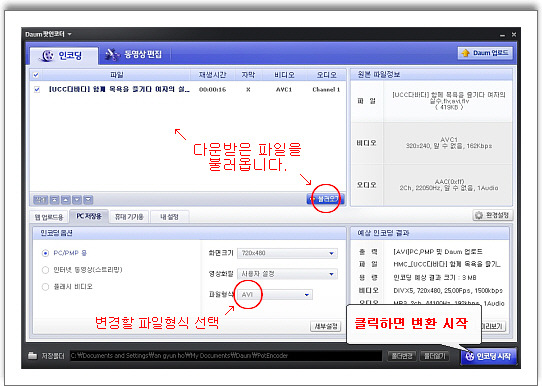Toggle the select-all checkbox in file list header

pyautogui.click(x=36, y=75)
